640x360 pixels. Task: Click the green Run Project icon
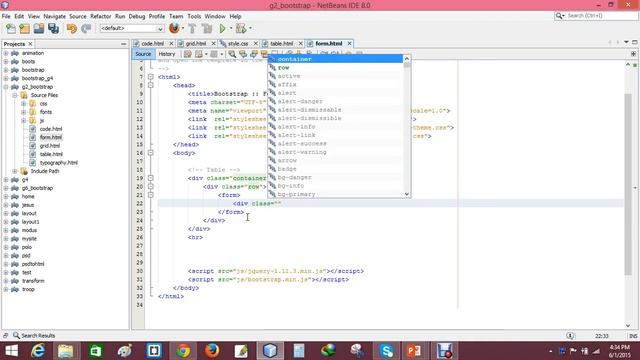click(222, 29)
